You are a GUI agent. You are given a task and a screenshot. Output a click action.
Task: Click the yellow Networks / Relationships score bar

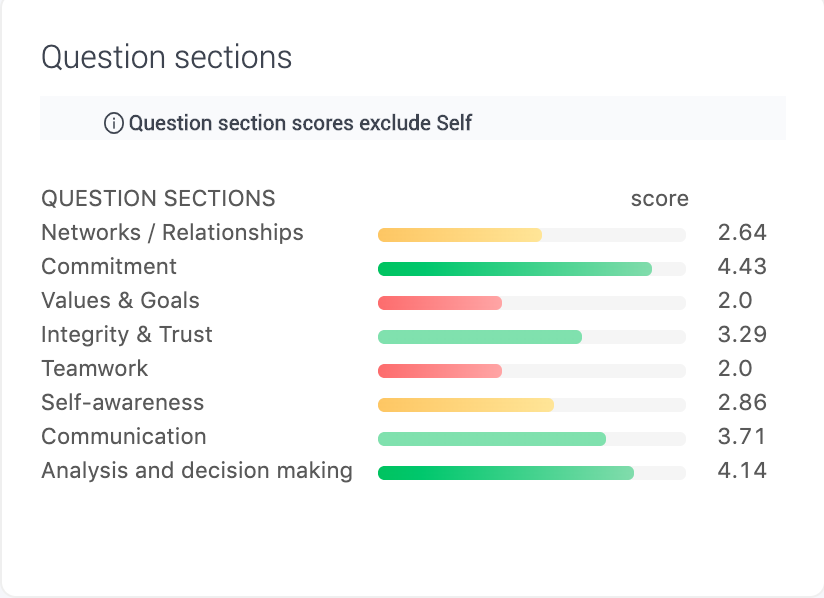pos(532,235)
